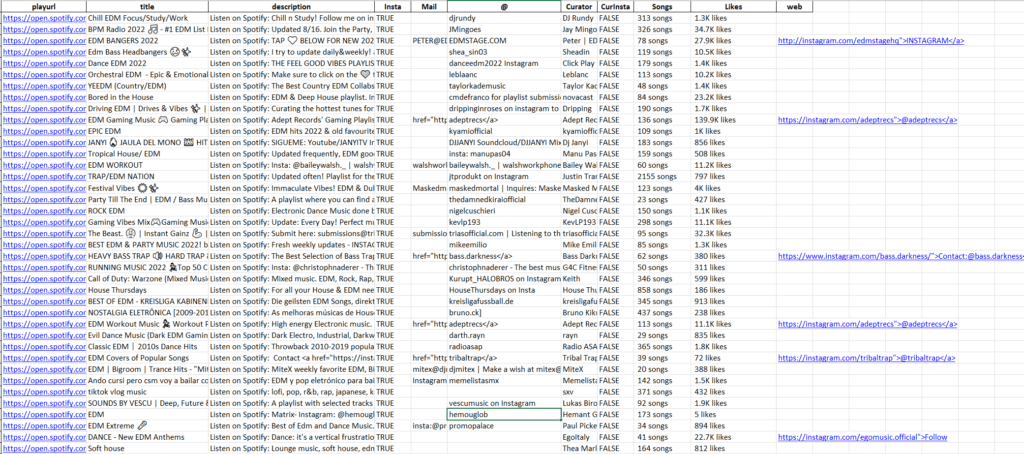Open Spotify link in EDM BANGERS 2022 row
This screenshot has height=454, width=1024.
coord(44,41)
